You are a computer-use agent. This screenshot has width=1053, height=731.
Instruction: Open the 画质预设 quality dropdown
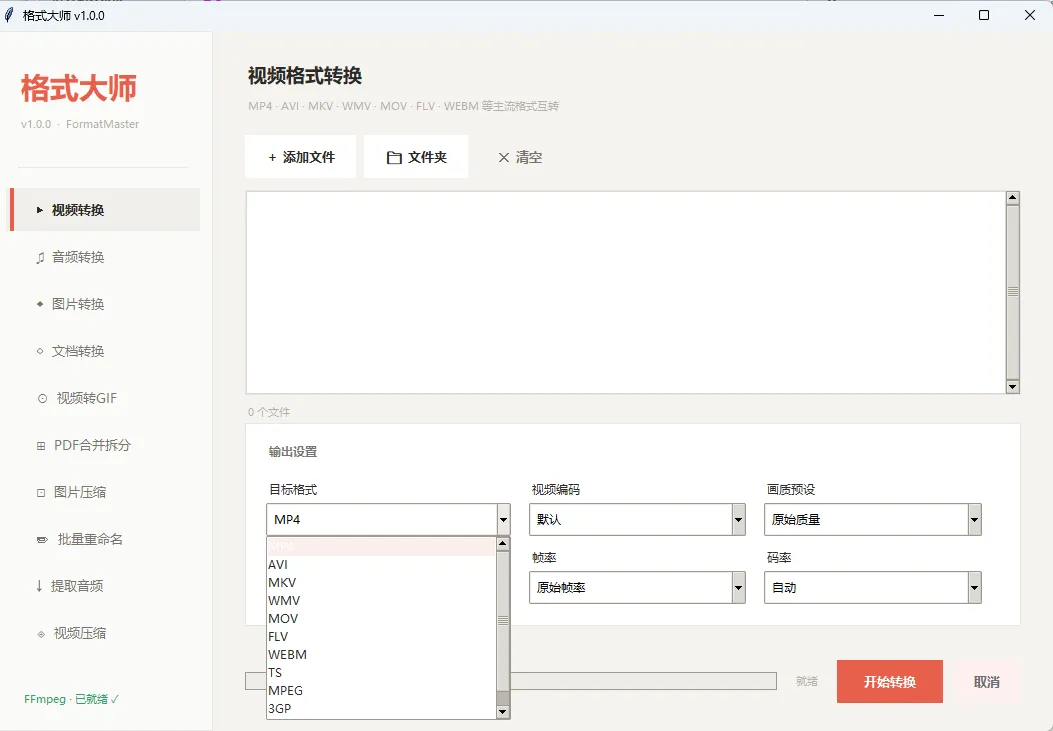[x=872, y=520]
